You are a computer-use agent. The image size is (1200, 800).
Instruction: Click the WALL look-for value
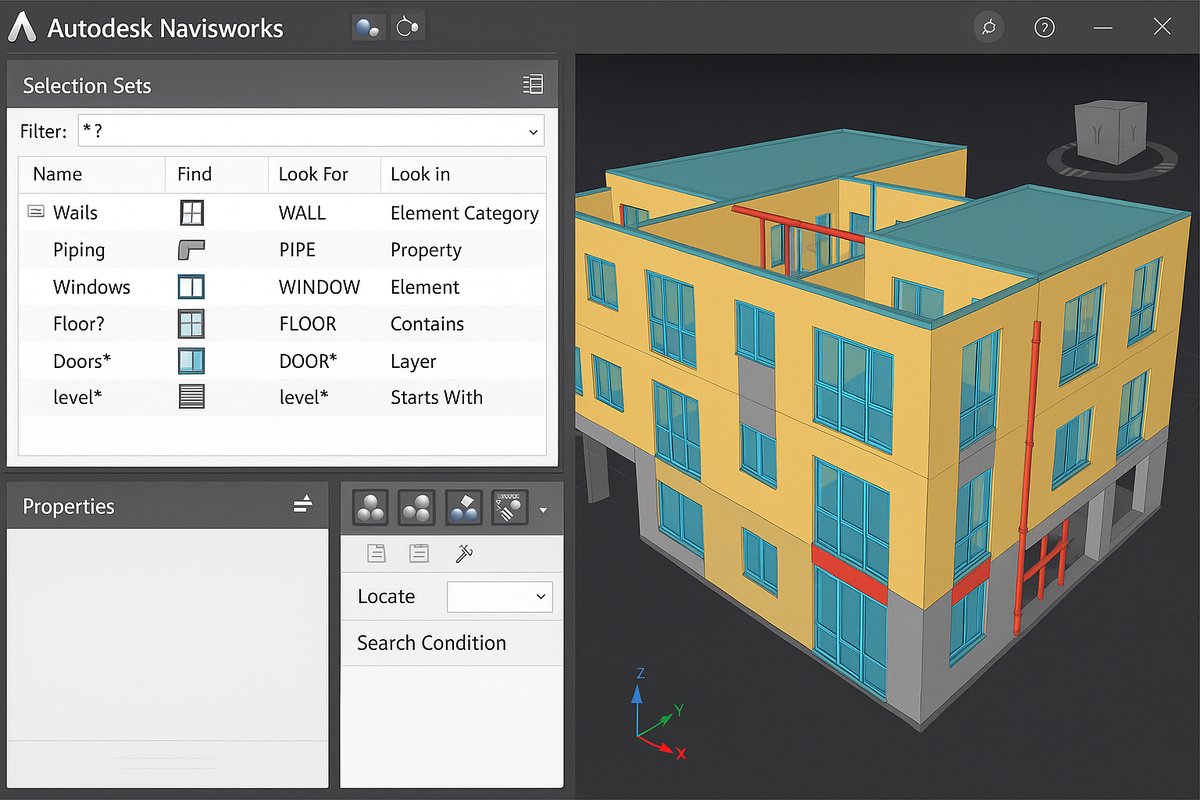[302, 213]
